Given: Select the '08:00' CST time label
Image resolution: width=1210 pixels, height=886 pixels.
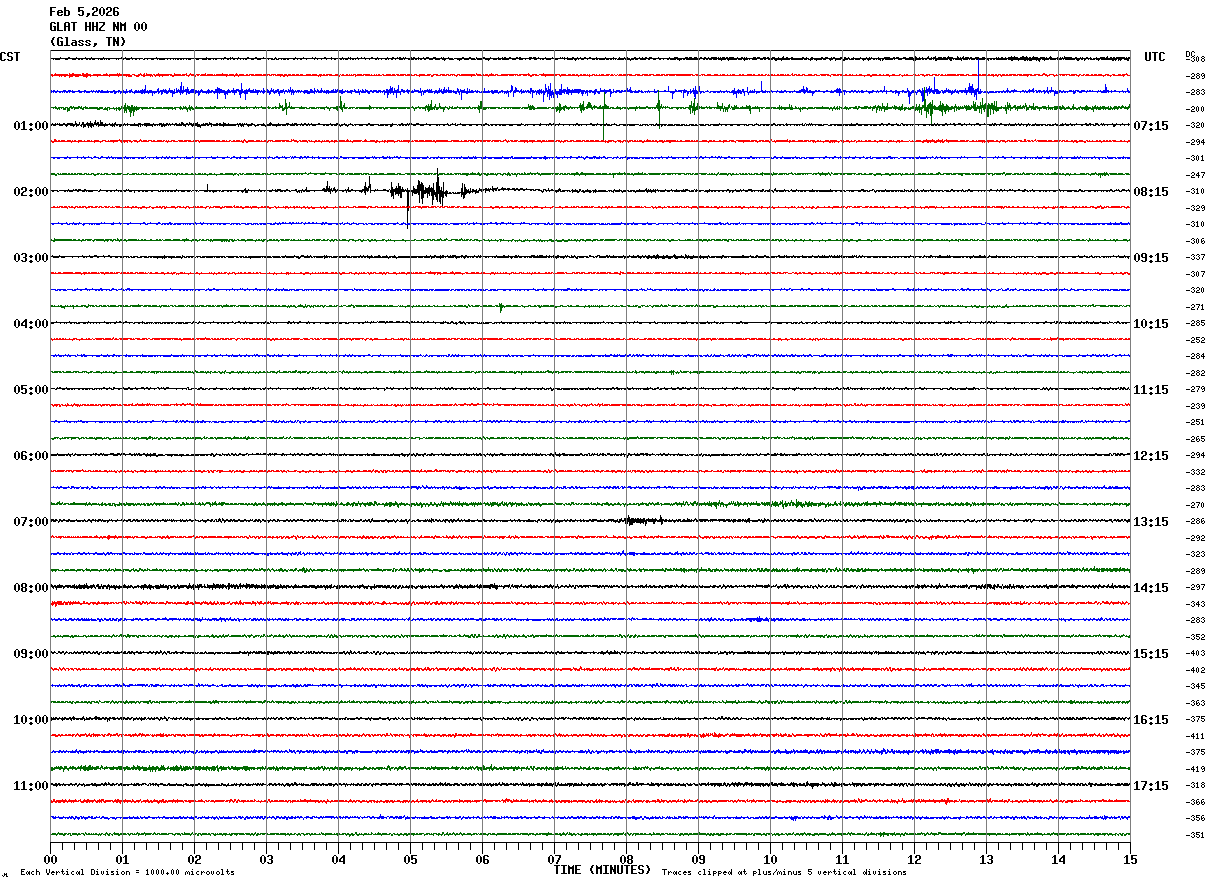Looking at the screenshot, I should (x=31, y=588).
